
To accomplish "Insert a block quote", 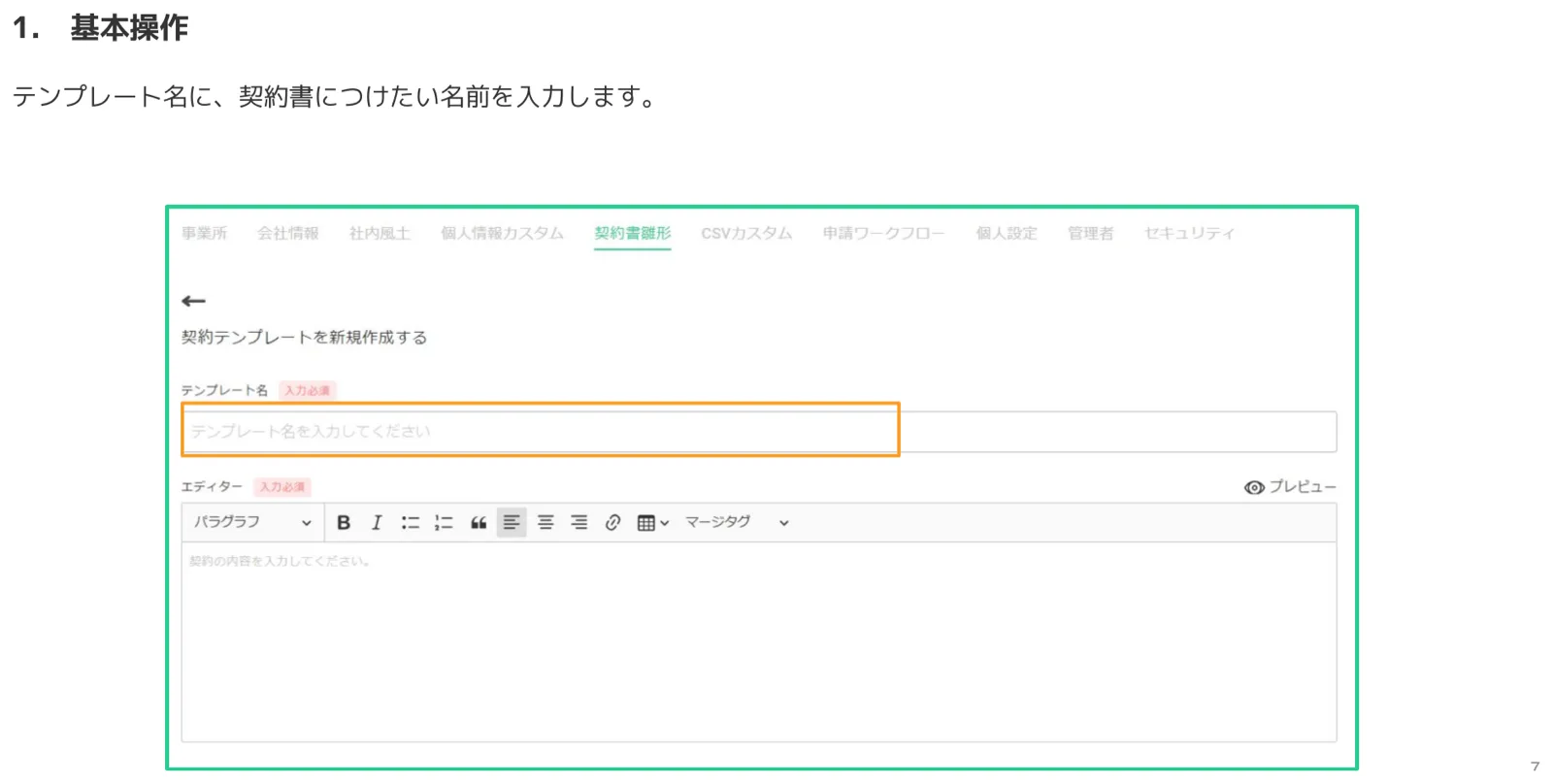I will tap(479, 523).
